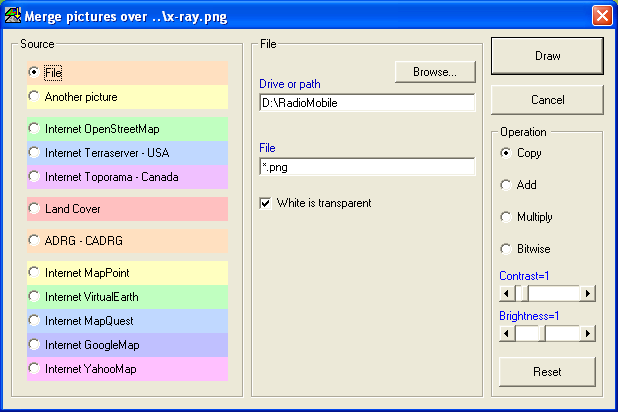Select ADRG - CADRG source
Viewport: 618px width, 412px height.
click(x=34, y=240)
